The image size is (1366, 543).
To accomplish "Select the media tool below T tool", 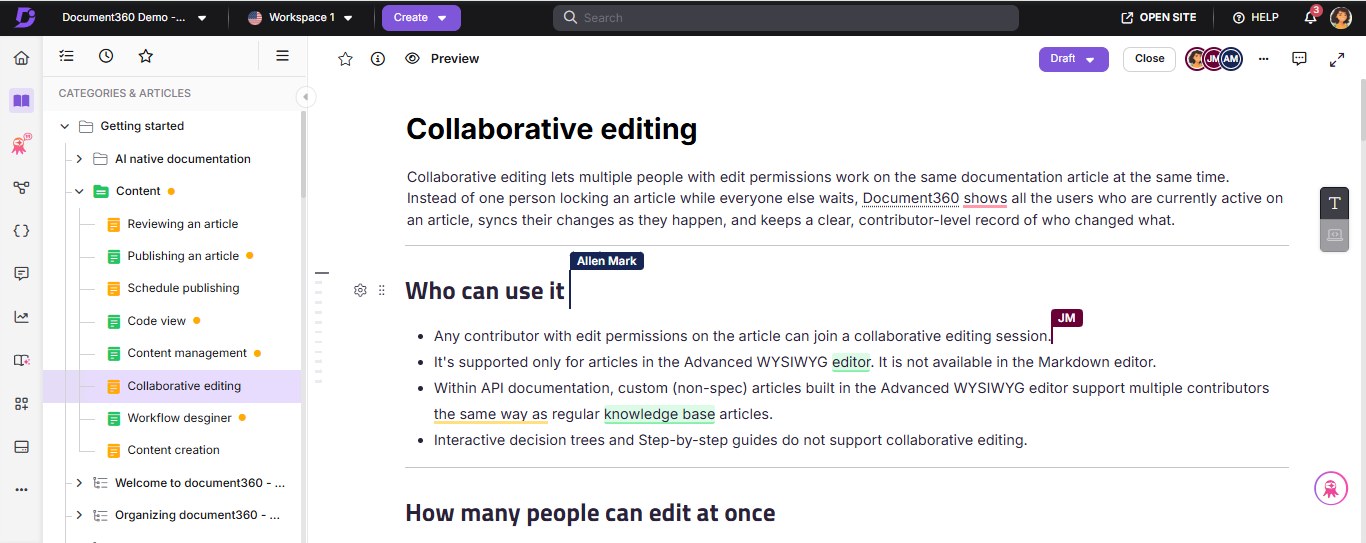I will 1334,235.
